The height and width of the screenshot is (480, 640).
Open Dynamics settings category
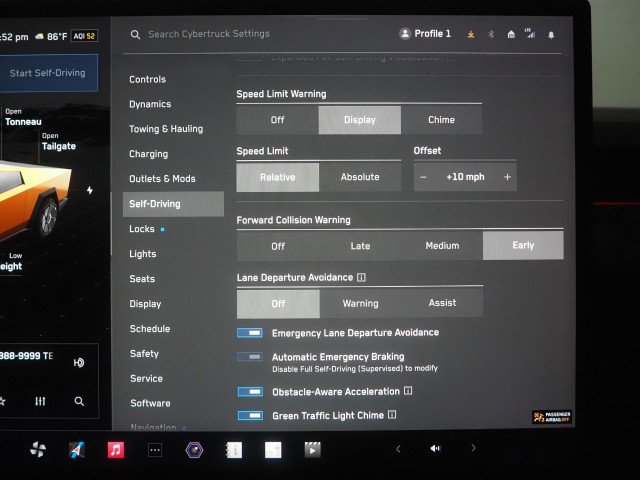point(150,104)
